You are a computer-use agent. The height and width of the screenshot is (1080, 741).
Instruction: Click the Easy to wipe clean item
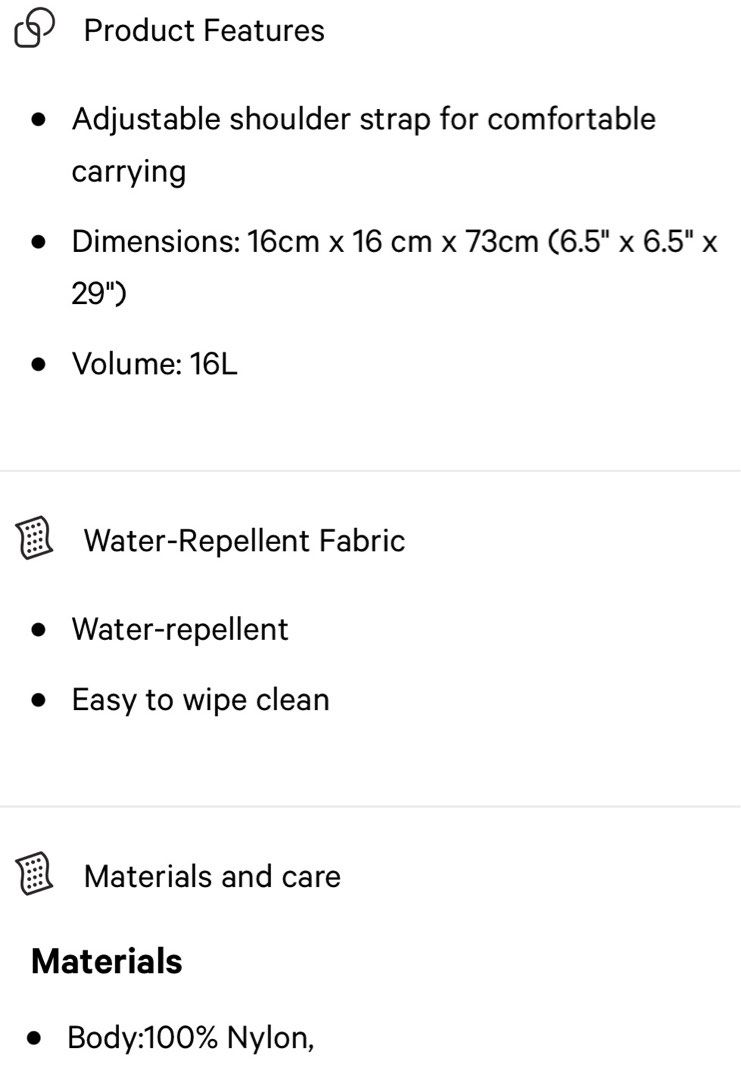pos(200,700)
